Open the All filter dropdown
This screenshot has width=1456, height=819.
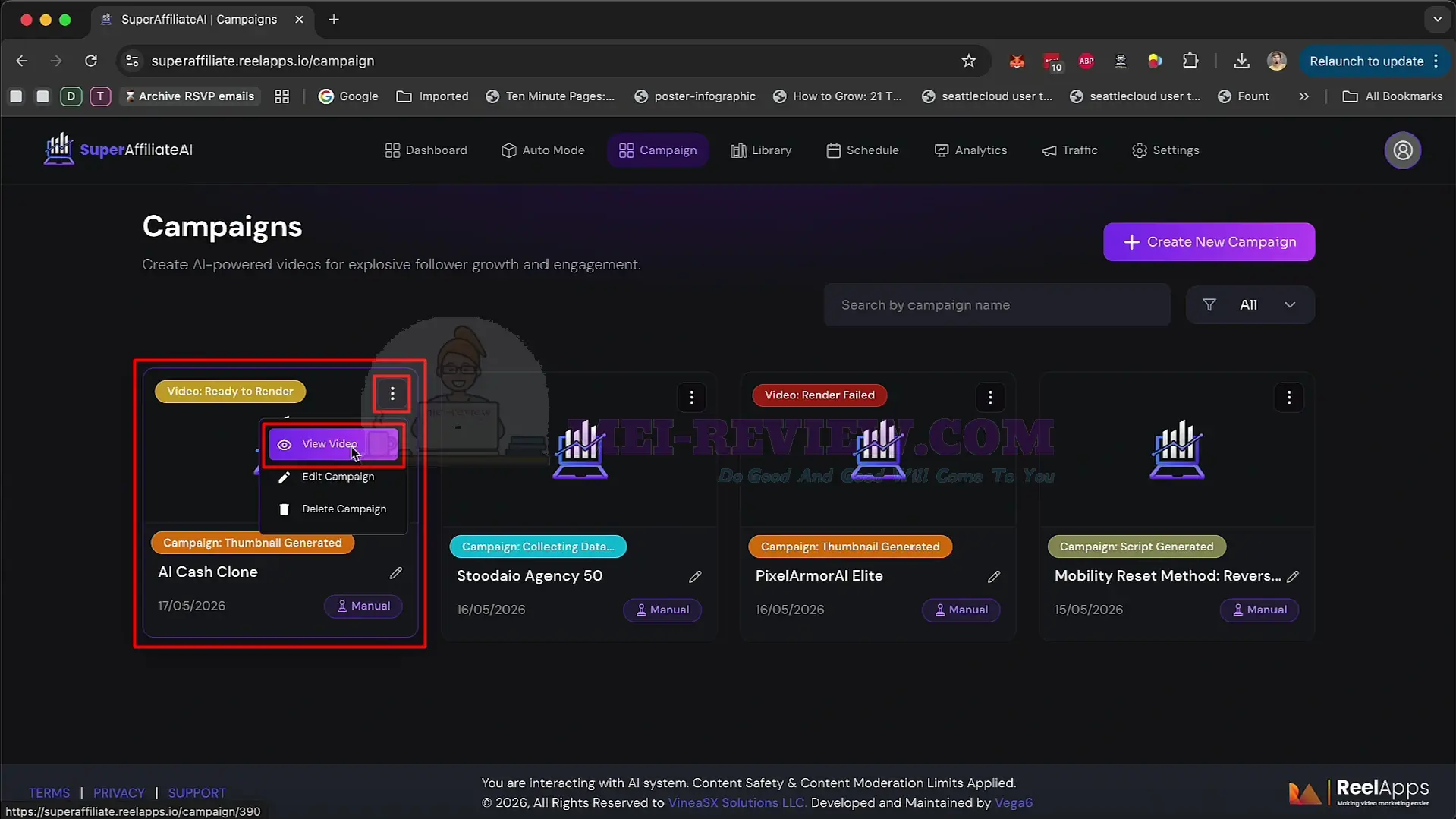pyautogui.click(x=1250, y=305)
